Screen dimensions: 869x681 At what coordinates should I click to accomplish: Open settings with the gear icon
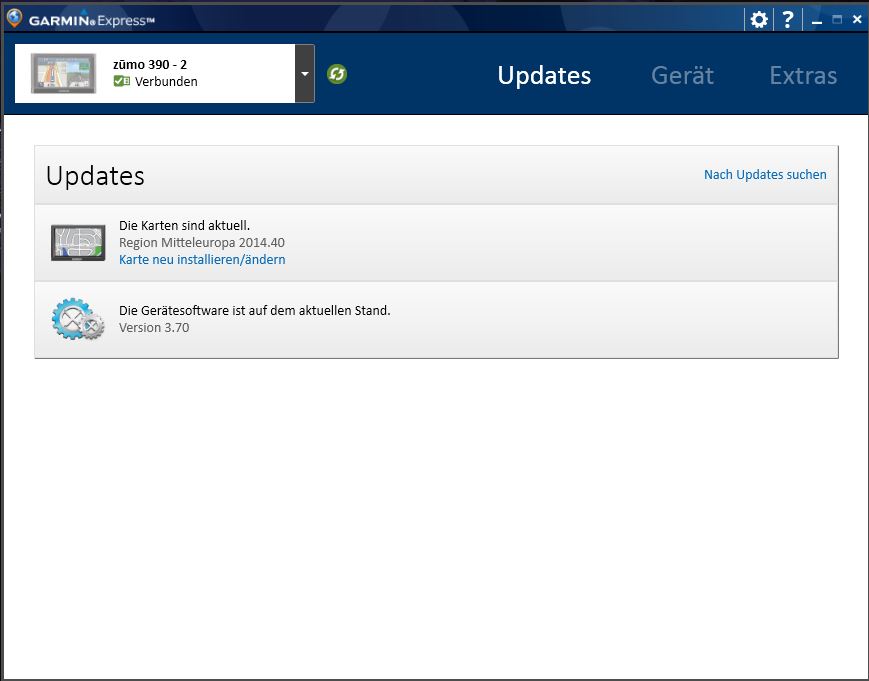[759, 19]
